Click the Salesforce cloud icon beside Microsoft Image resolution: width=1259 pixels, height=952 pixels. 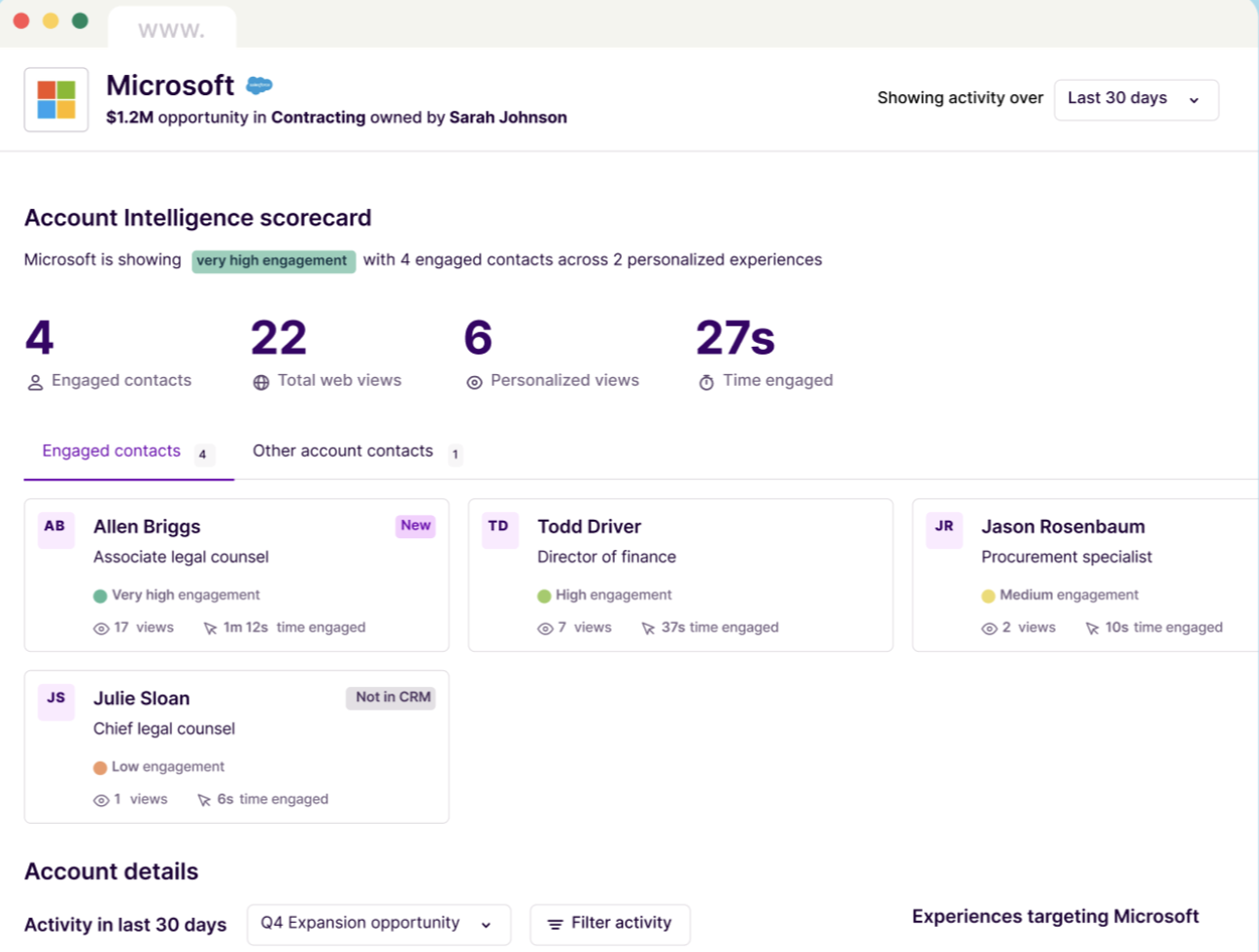point(259,85)
